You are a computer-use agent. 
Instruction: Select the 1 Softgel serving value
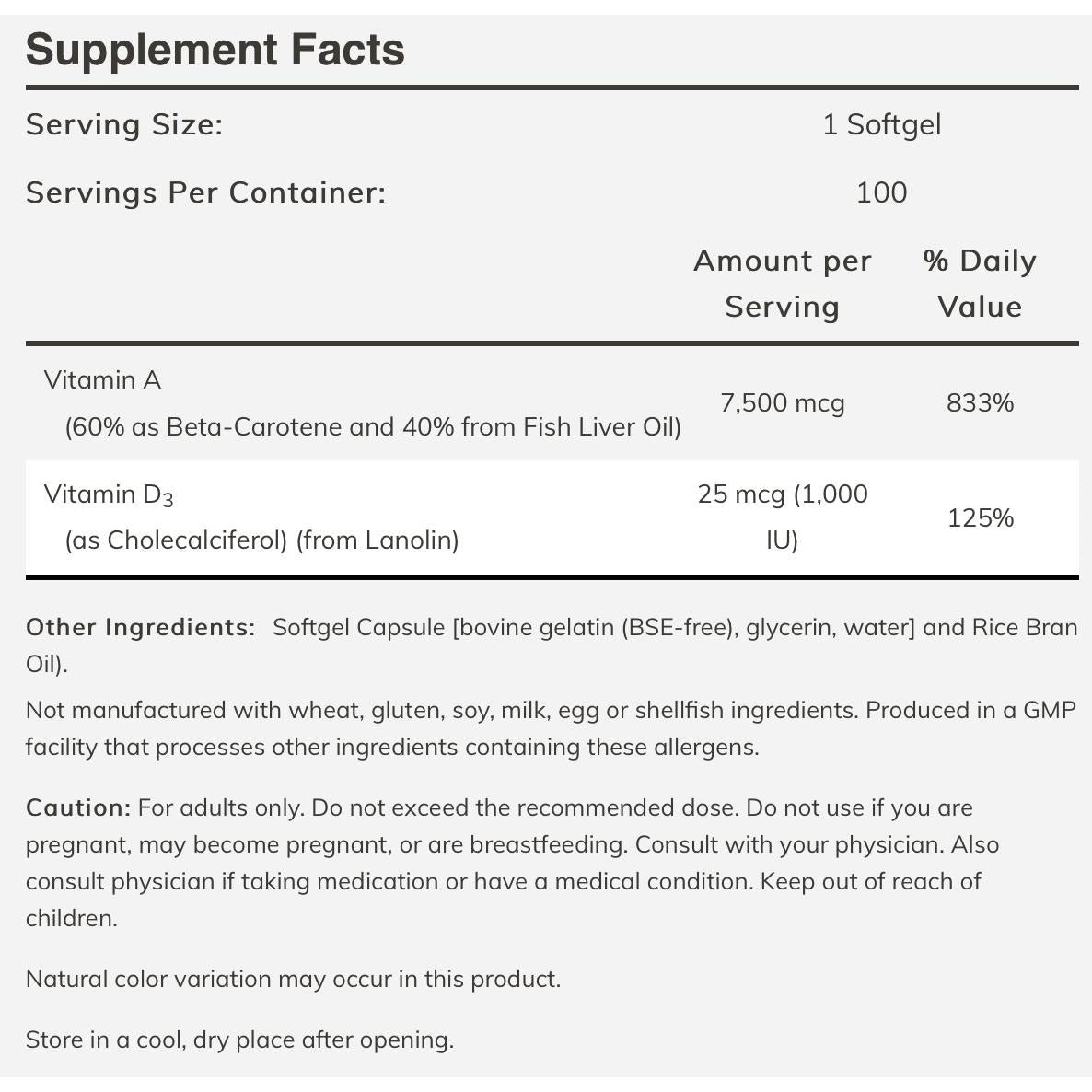[x=881, y=124]
